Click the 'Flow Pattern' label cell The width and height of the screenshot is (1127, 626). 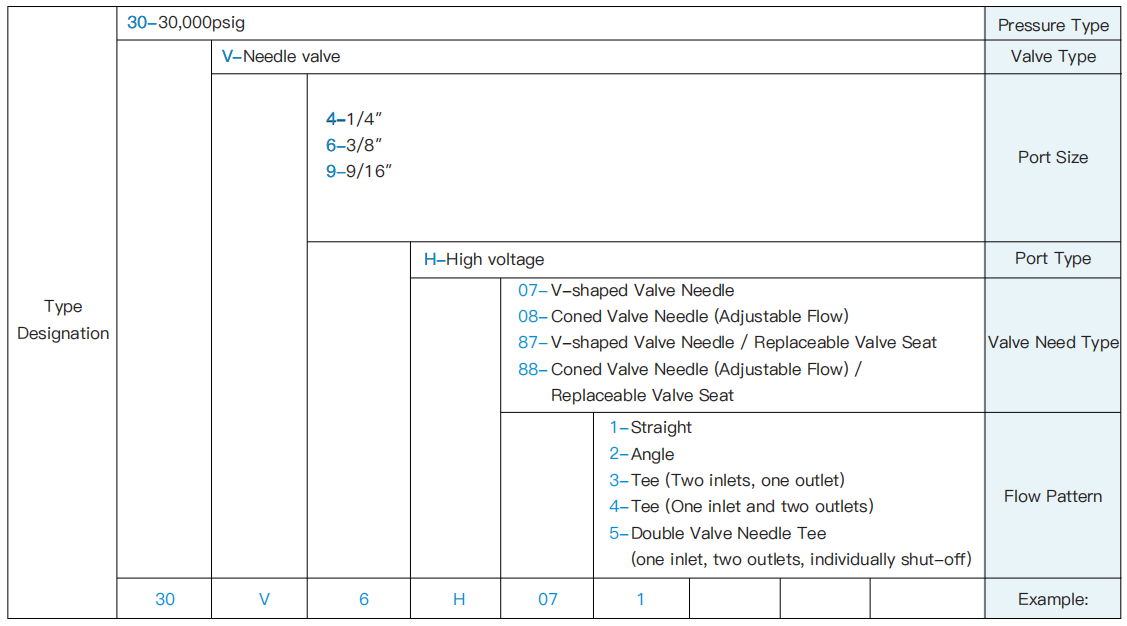click(1053, 496)
